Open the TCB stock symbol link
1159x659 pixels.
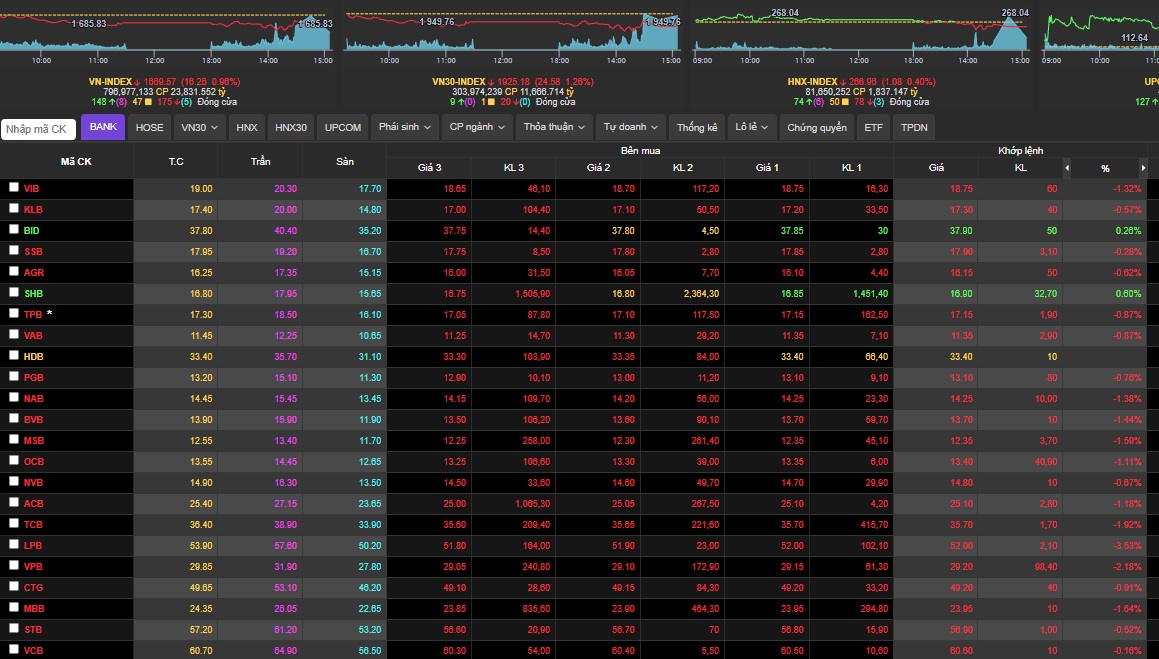click(x=33, y=524)
